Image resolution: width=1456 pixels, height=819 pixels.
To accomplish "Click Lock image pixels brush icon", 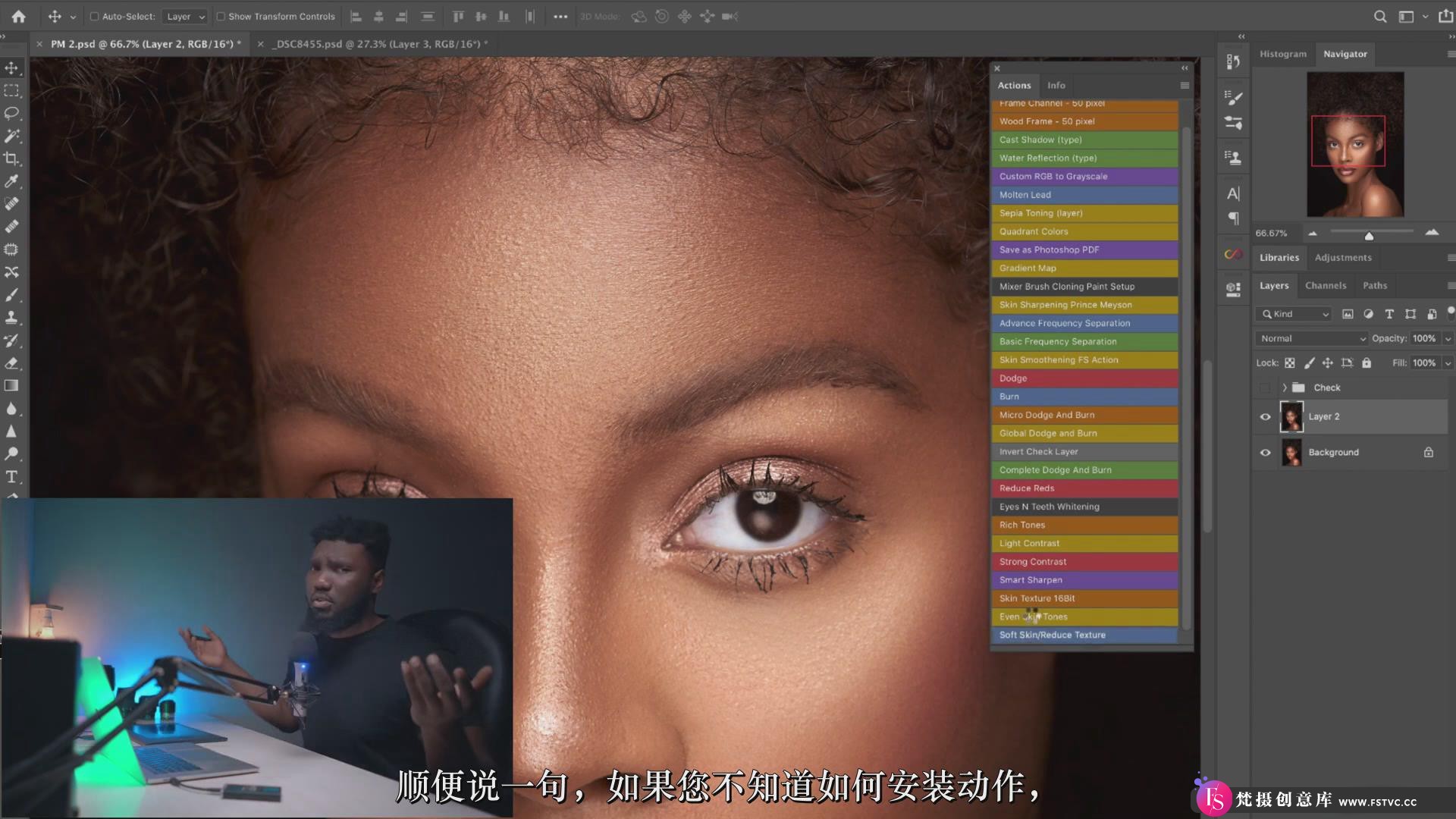I will [1309, 363].
